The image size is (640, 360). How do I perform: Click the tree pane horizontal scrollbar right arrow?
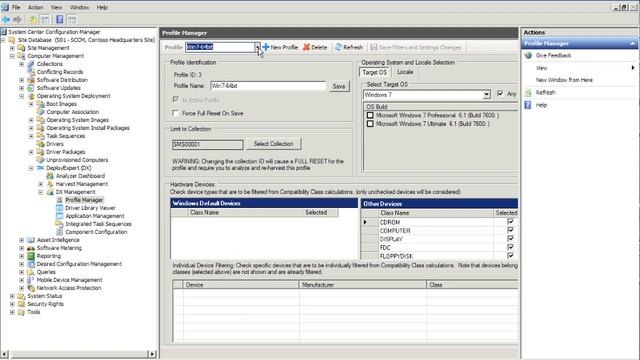(152, 354)
